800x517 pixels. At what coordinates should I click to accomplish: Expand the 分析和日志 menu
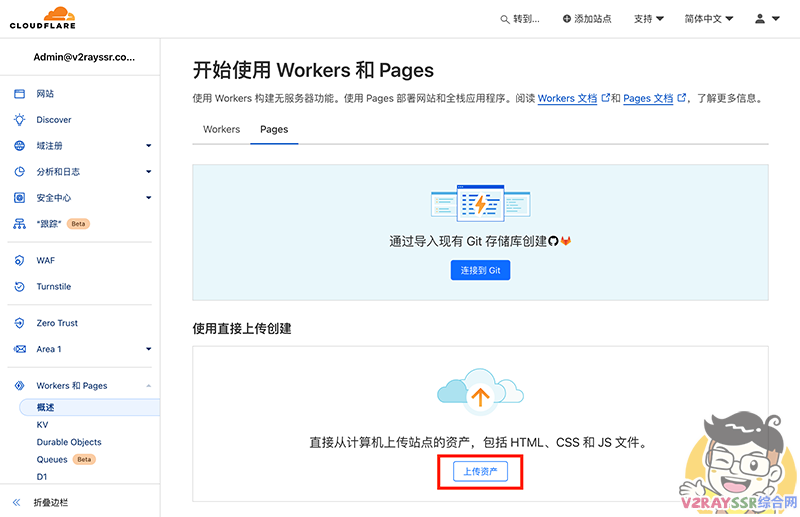pos(148,172)
